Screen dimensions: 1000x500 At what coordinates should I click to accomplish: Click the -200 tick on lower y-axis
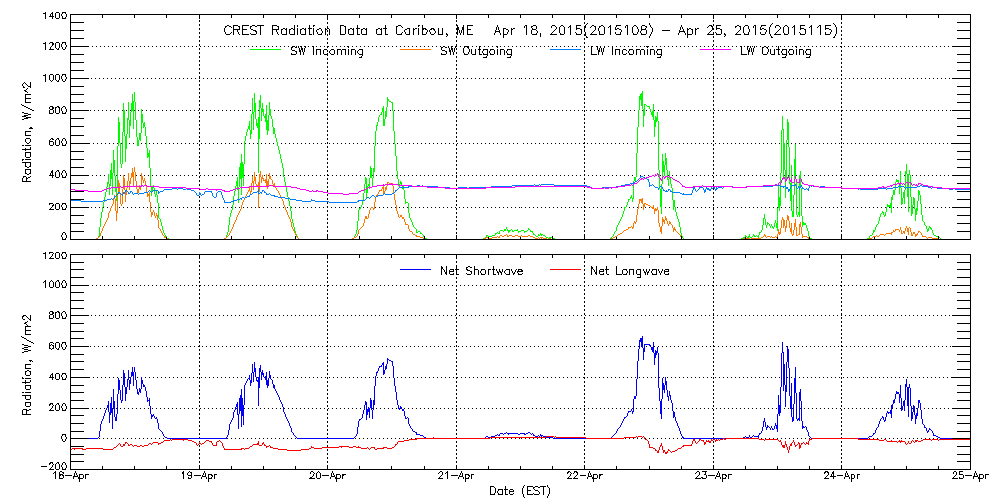click(x=52, y=466)
